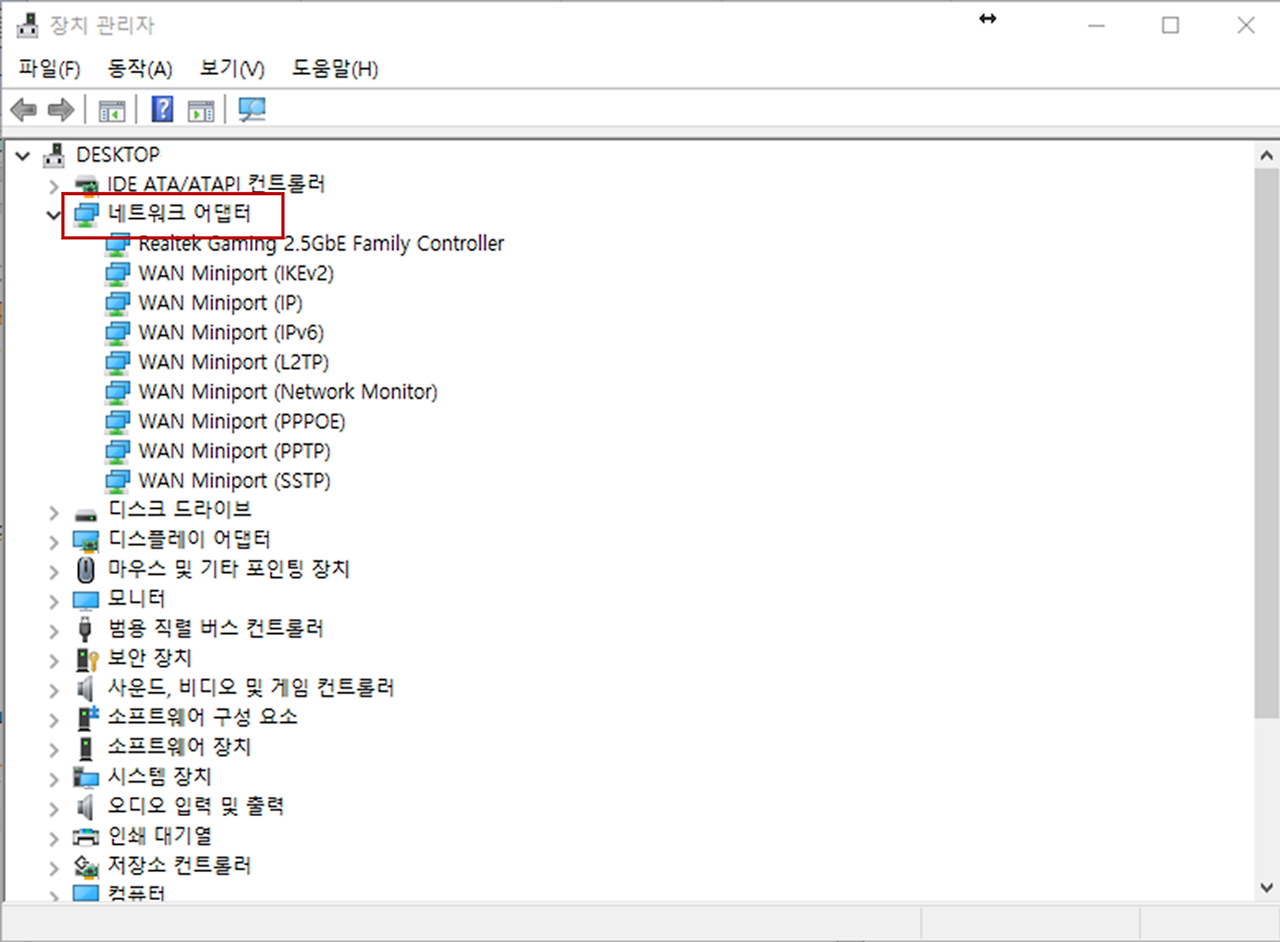Image resolution: width=1280 pixels, height=942 pixels.
Task: Click the WAN Miniport (IPv6) icon
Action: (118, 332)
